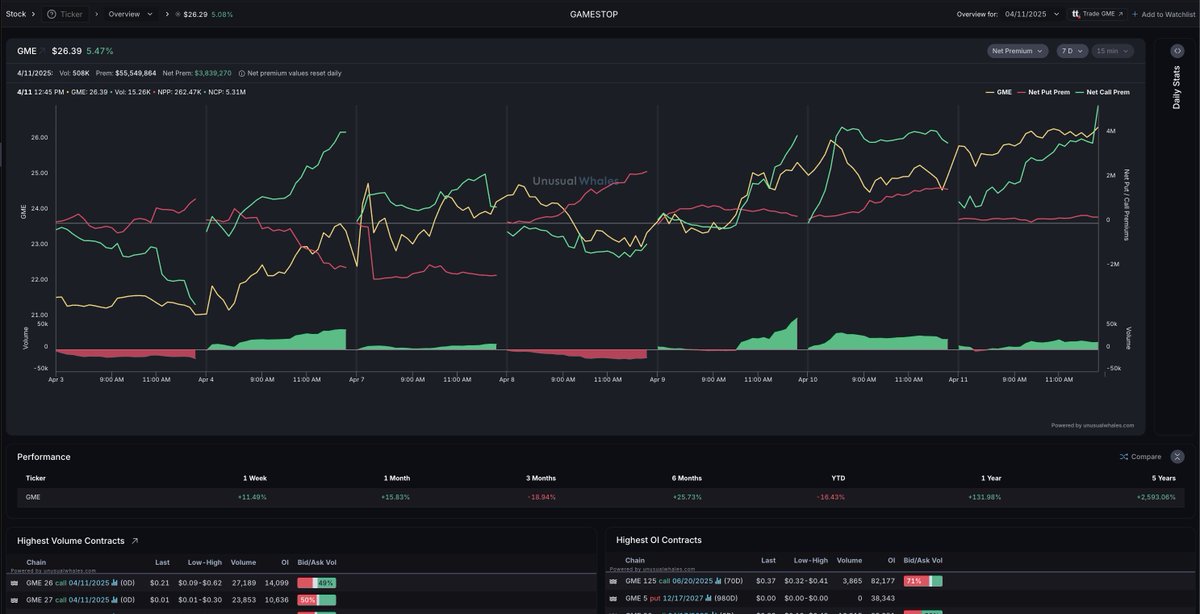Click the Compare button in Performance
1200x614 pixels.
pyautogui.click(x=1140, y=457)
